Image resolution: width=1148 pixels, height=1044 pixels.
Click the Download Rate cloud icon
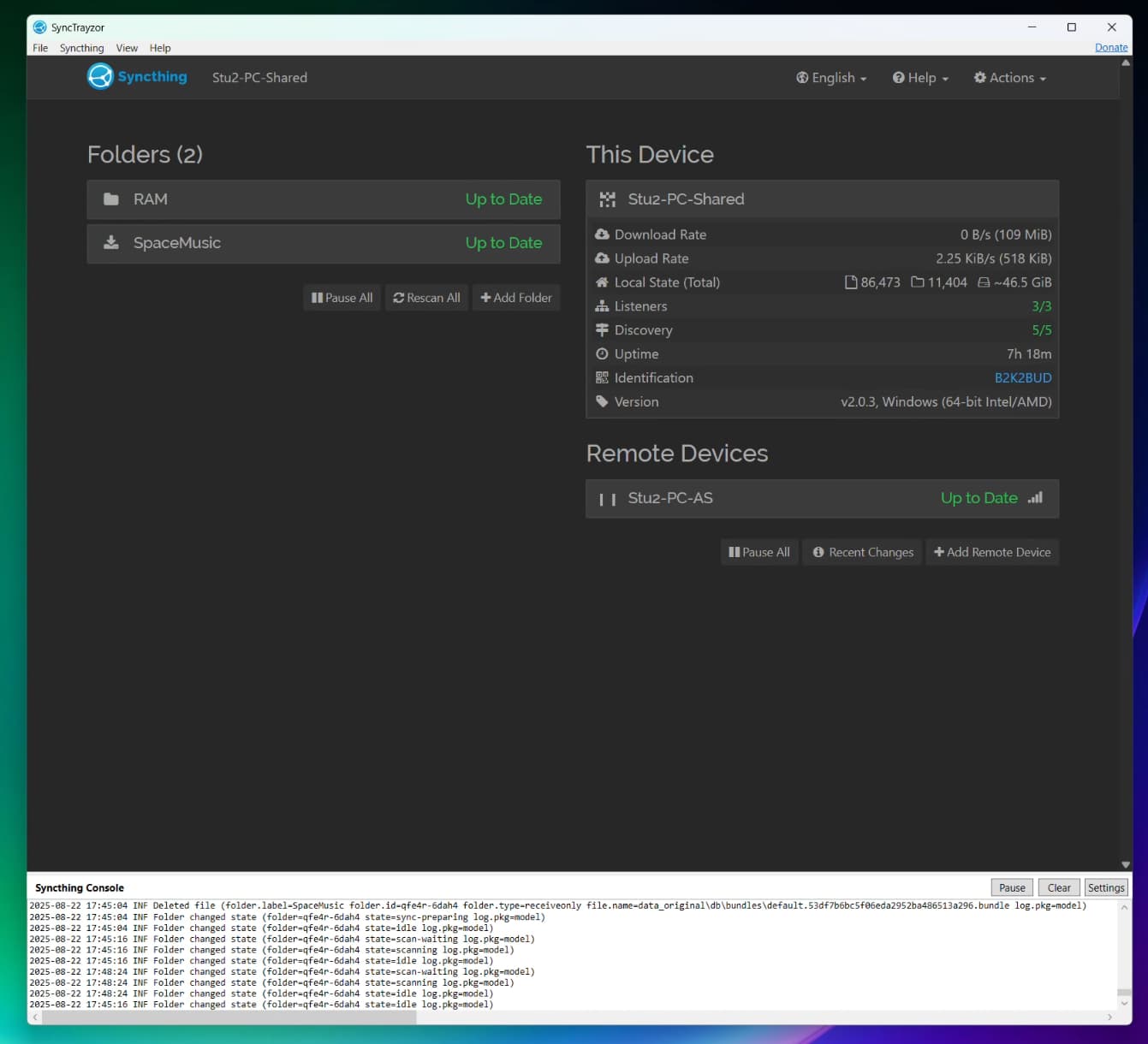(x=602, y=234)
